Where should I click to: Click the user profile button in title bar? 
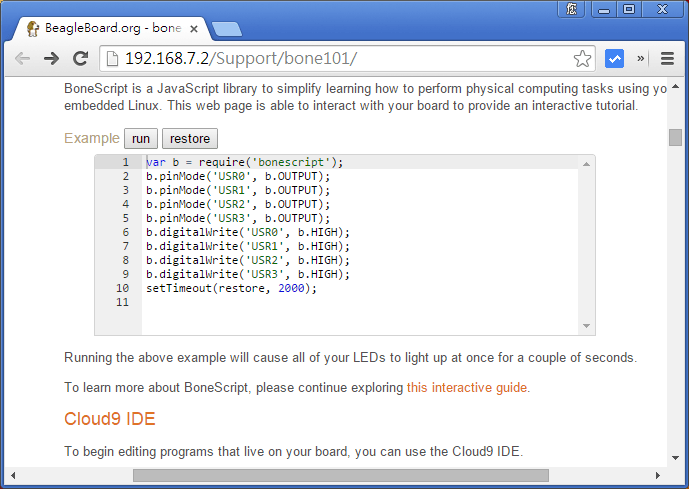571,9
